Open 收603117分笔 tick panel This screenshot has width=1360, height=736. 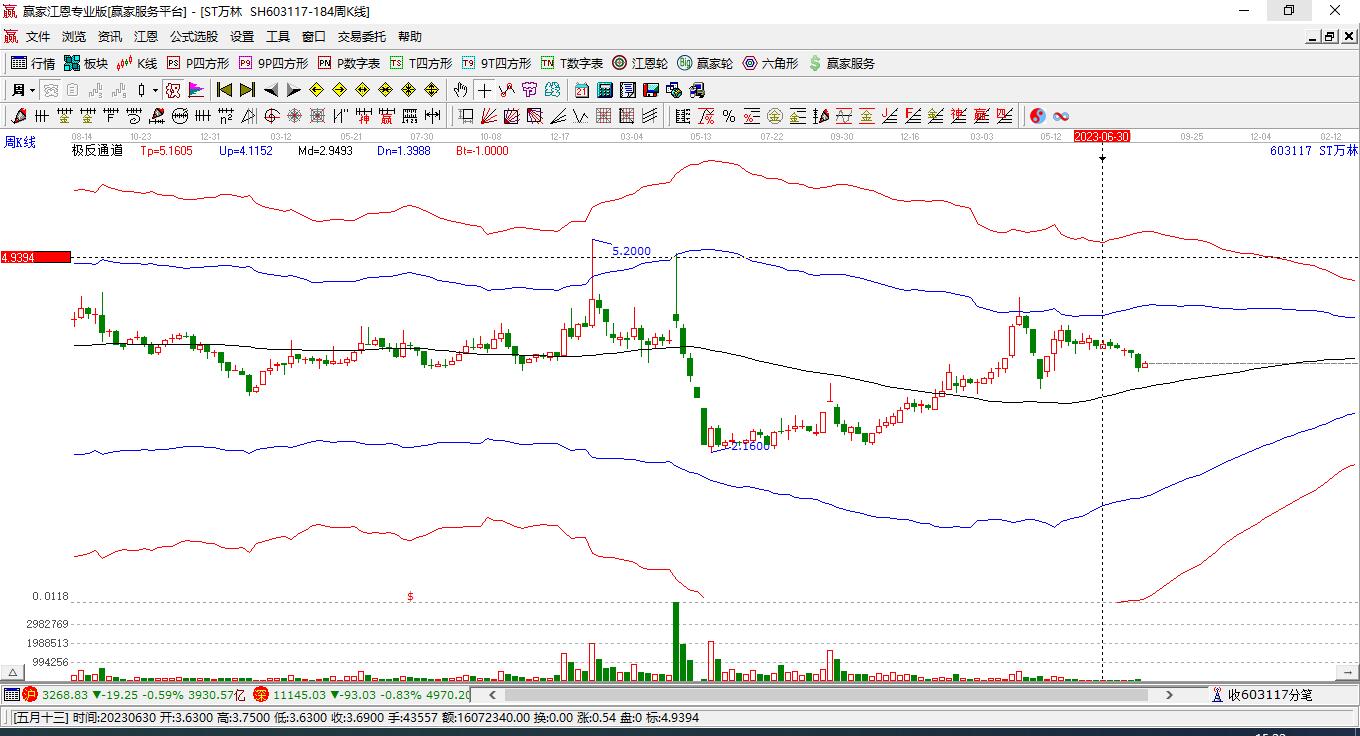1262,694
